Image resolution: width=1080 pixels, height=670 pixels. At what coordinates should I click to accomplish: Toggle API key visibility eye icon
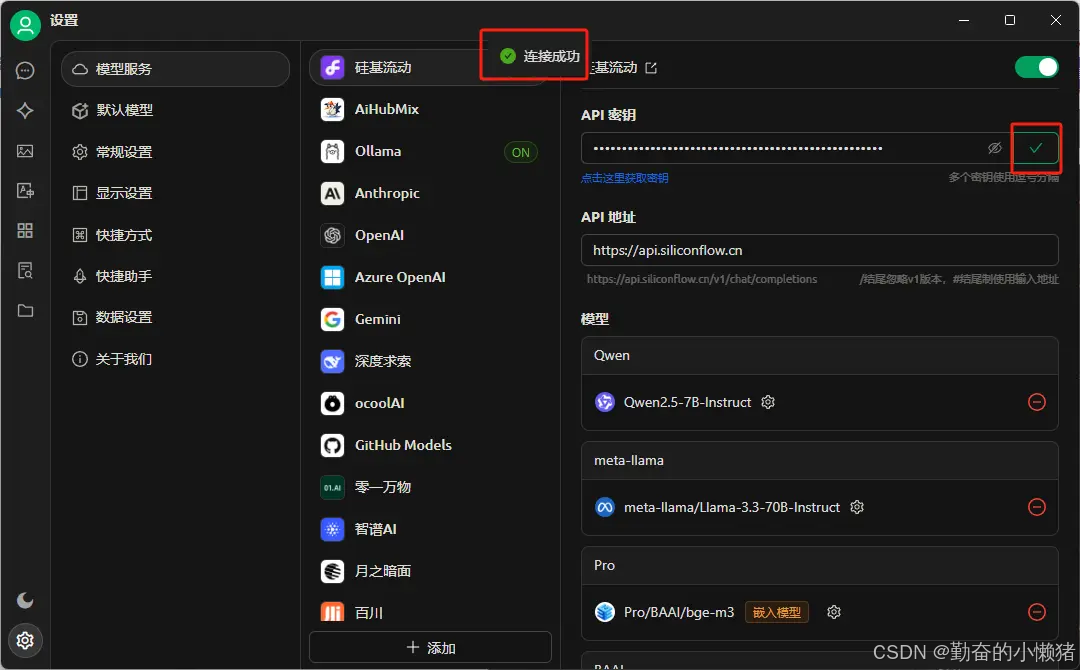click(994, 148)
